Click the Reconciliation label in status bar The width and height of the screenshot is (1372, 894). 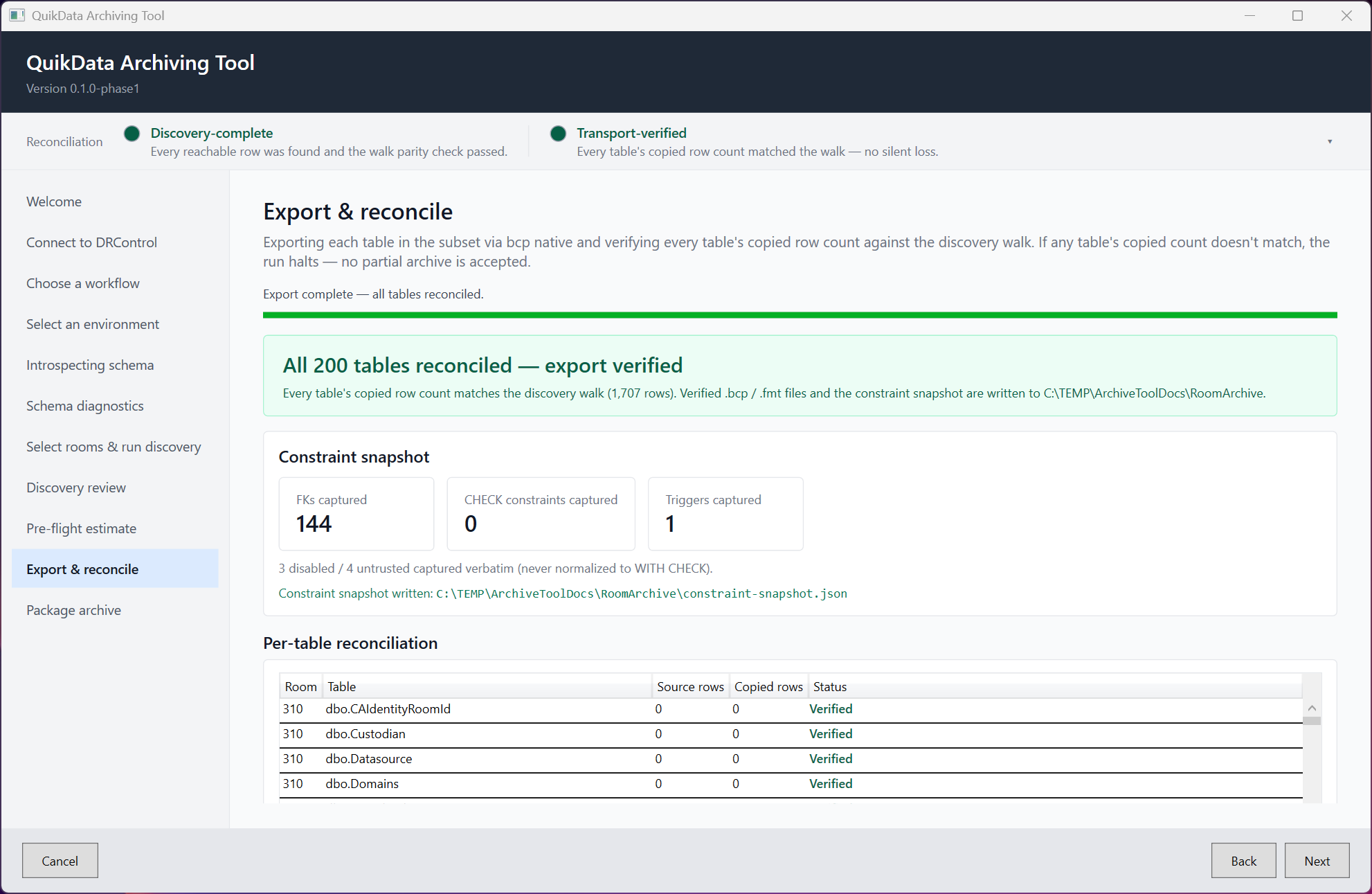pyautogui.click(x=64, y=142)
